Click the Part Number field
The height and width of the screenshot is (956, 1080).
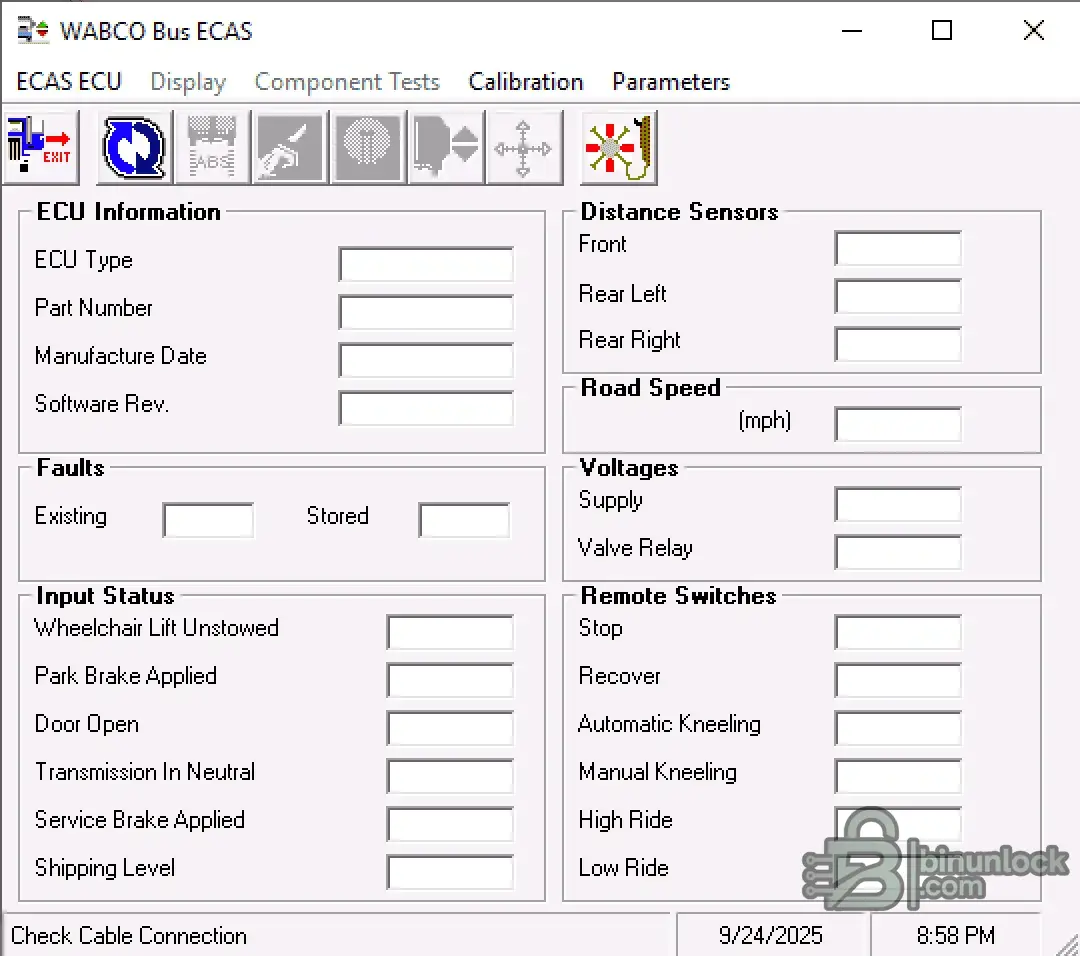(426, 312)
